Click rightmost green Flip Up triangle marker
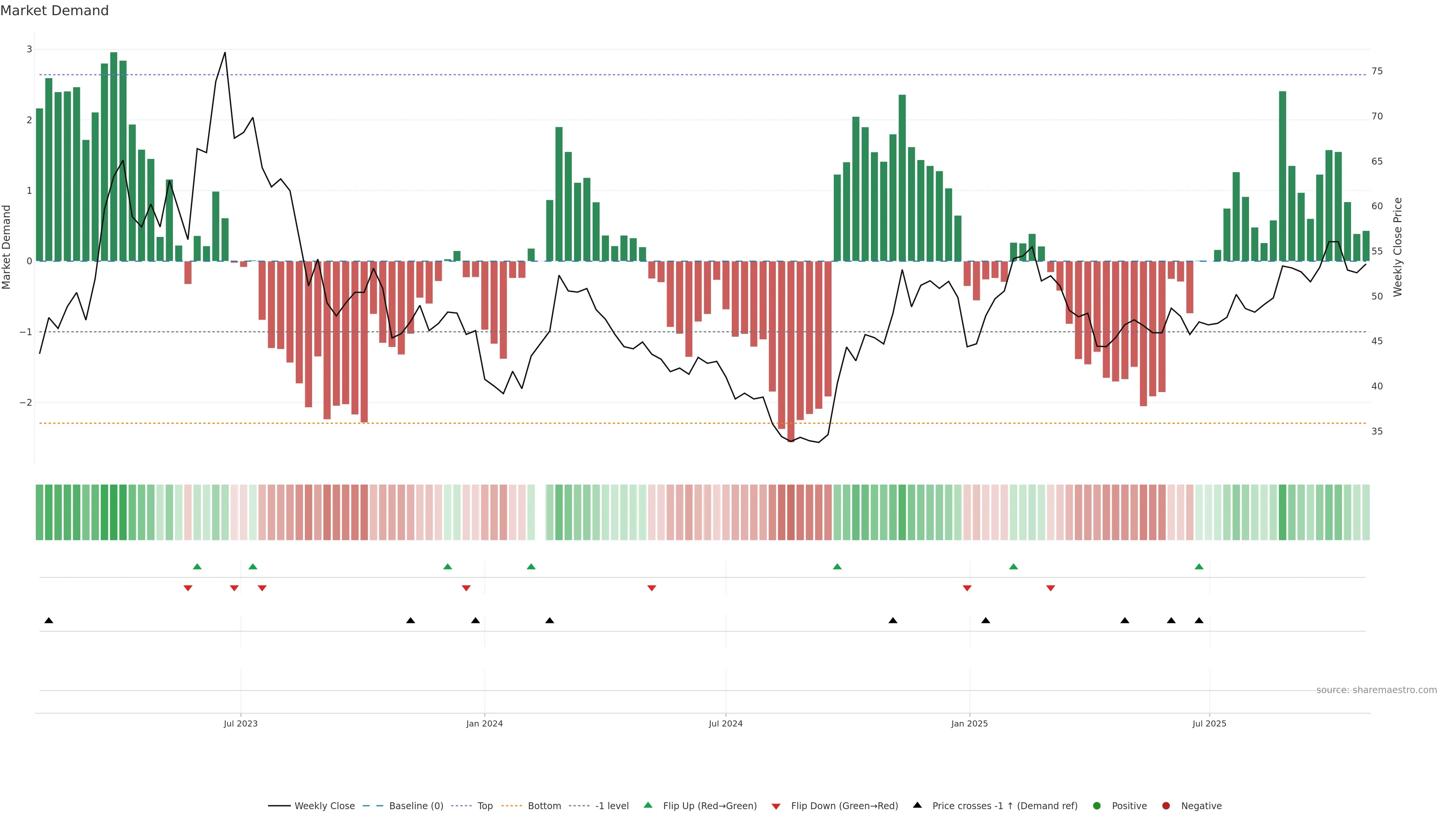 tap(1199, 566)
